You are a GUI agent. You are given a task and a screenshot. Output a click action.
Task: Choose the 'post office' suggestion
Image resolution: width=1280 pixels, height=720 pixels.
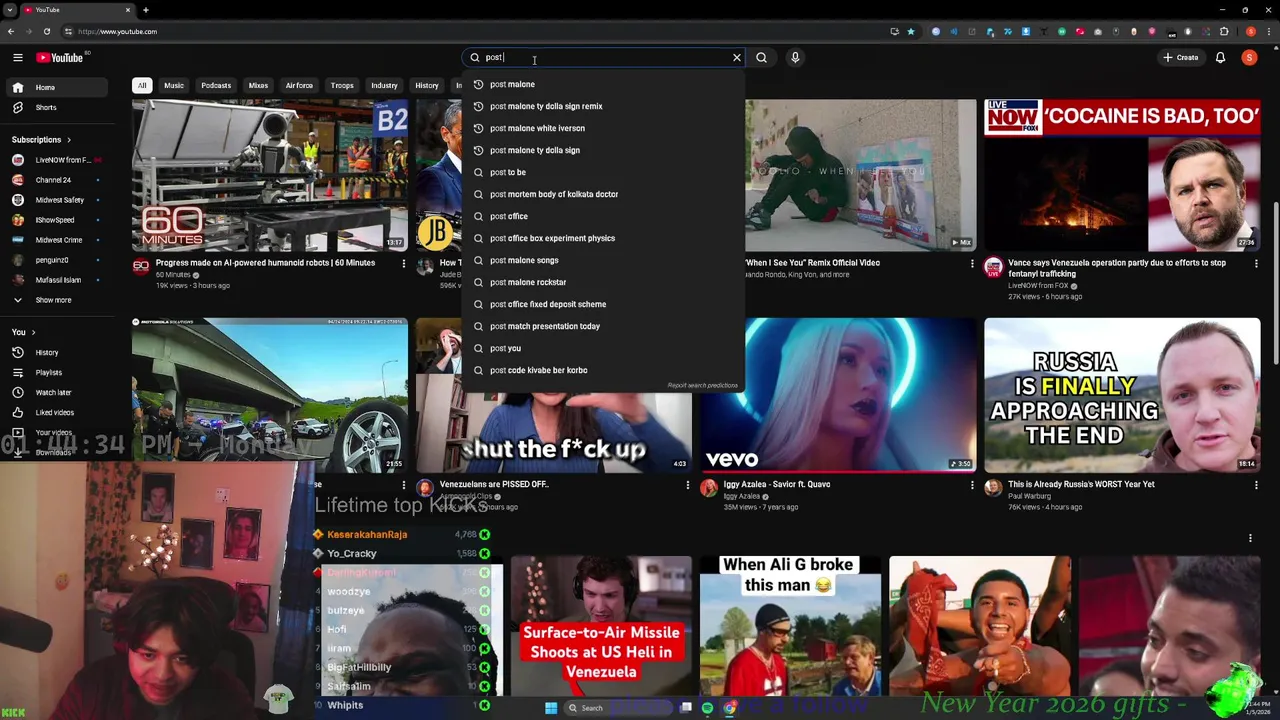(603, 216)
